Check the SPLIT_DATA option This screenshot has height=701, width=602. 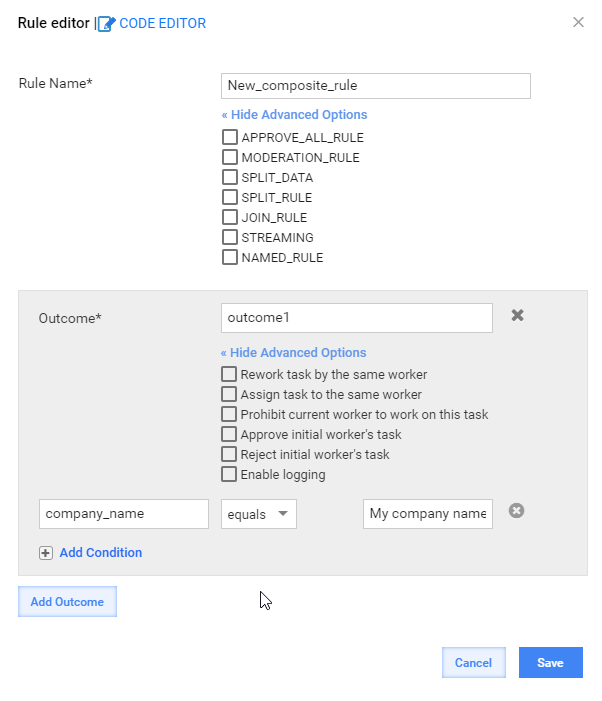pos(230,177)
